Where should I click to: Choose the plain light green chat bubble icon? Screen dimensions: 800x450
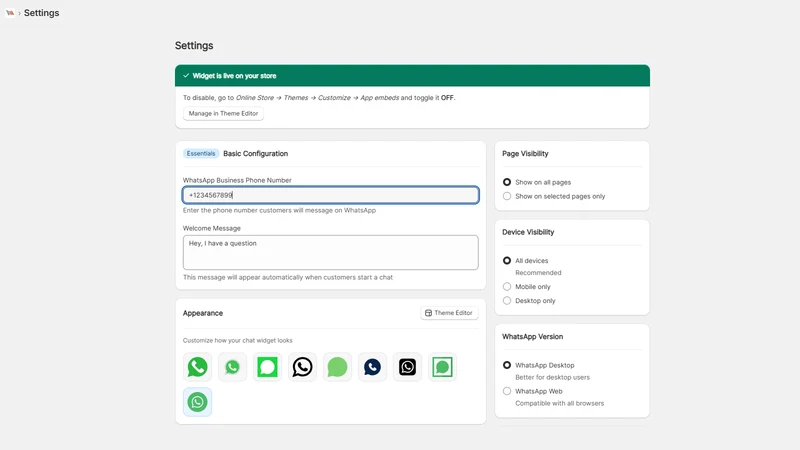point(337,367)
